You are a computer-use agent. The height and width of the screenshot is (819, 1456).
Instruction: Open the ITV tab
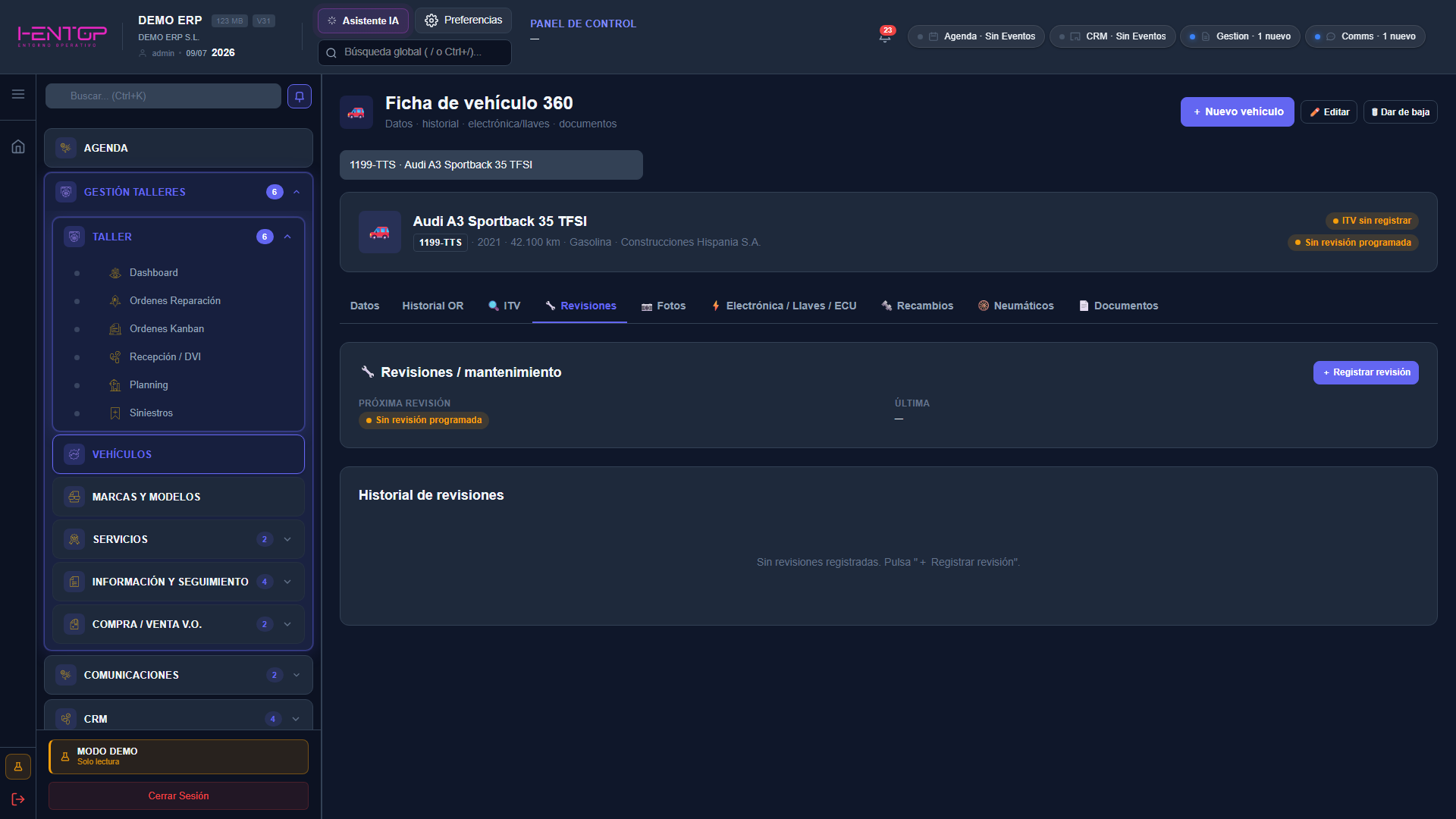click(504, 306)
